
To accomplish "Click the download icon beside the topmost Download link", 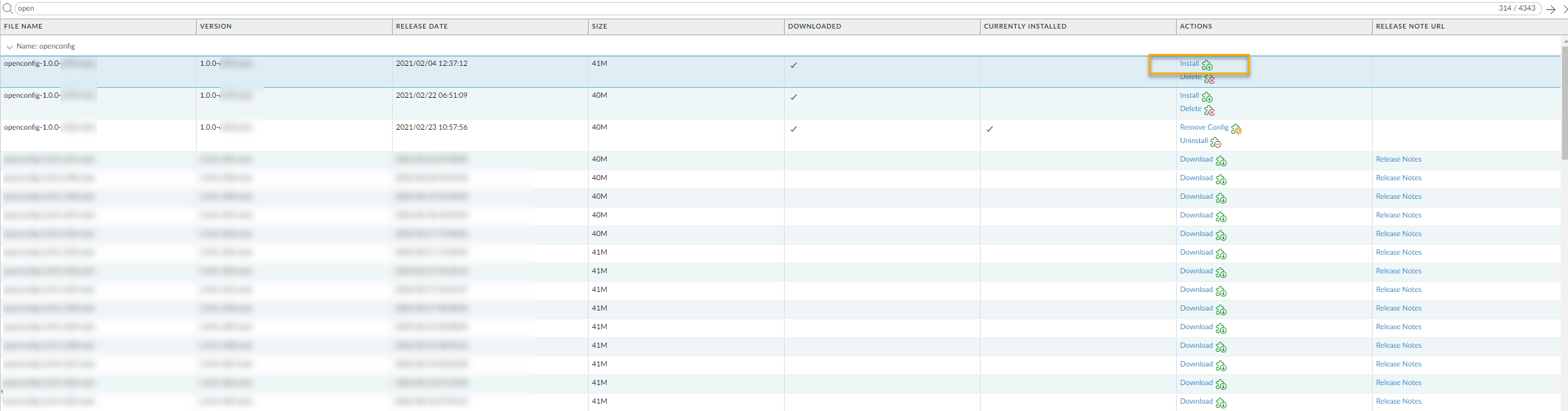I will (1221, 161).
